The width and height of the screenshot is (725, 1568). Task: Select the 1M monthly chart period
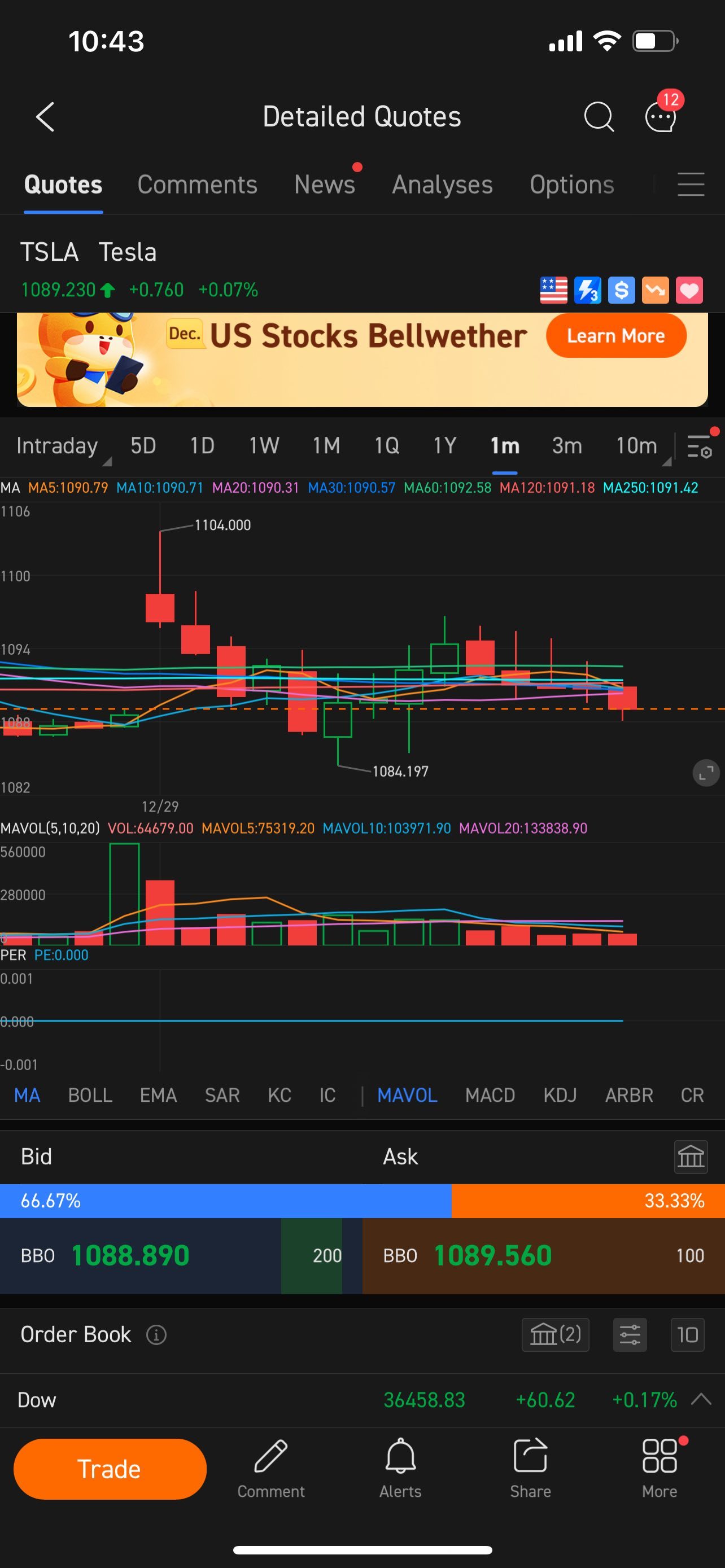point(326,446)
